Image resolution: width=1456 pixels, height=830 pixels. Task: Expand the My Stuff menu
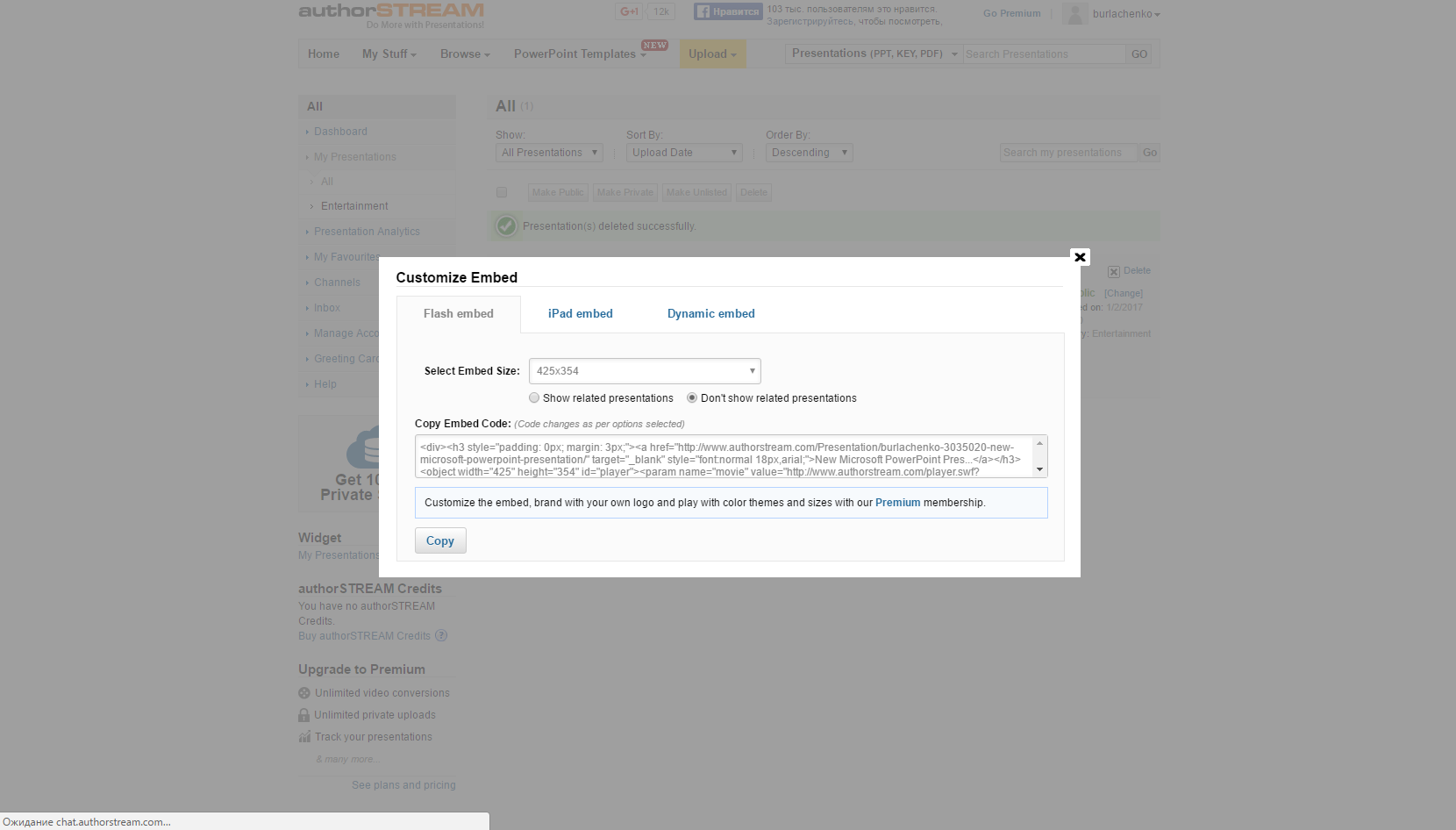(x=389, y=54)
